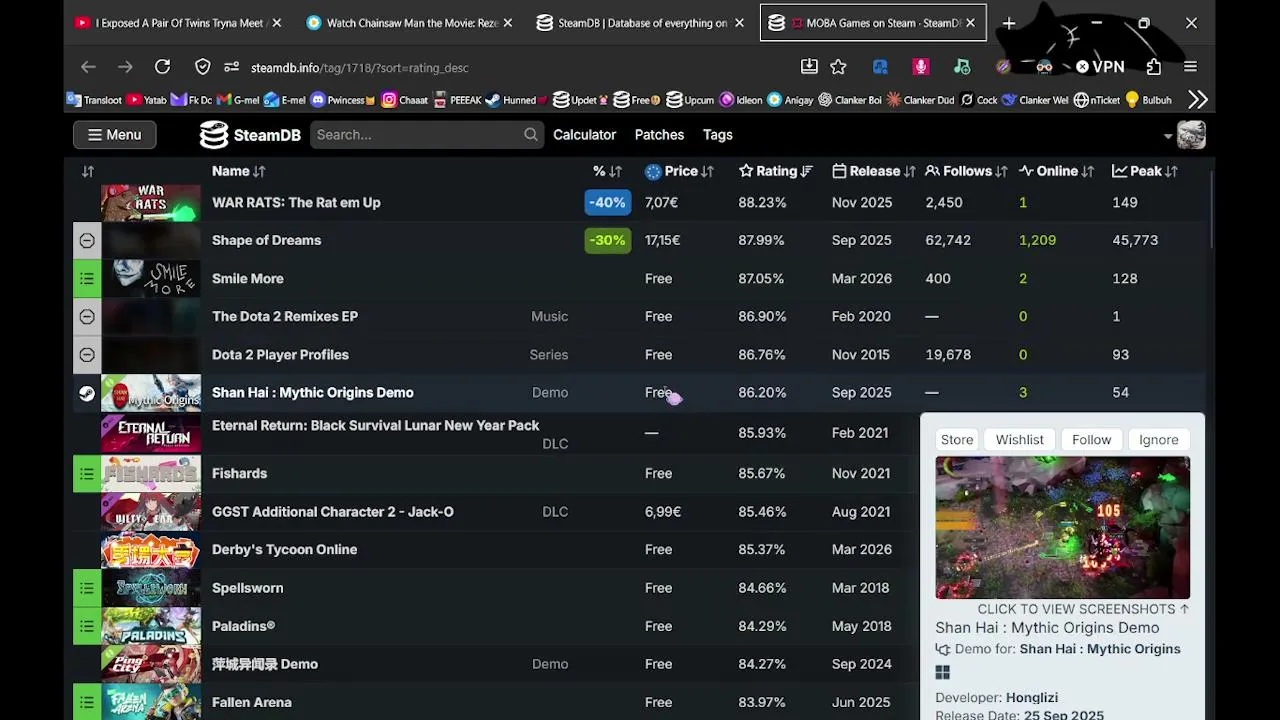Open the WAR RATS: The Rat em Up link

click(296, 203)
